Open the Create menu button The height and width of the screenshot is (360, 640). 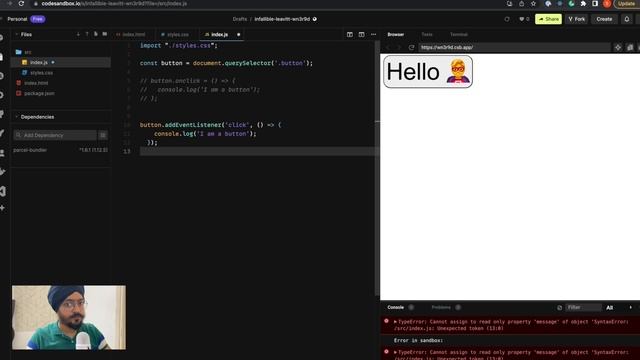click(604, 19)
